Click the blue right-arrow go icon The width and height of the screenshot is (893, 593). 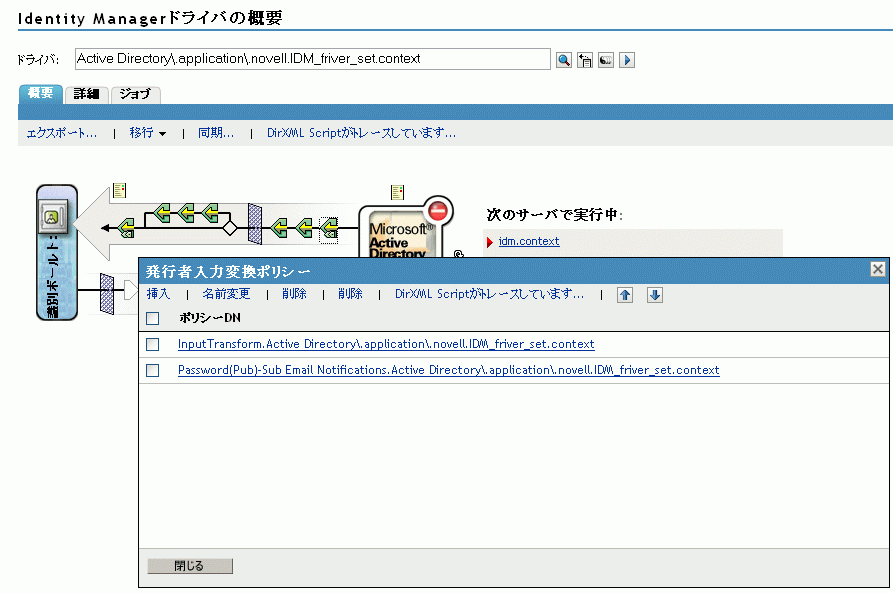point(626,60)
